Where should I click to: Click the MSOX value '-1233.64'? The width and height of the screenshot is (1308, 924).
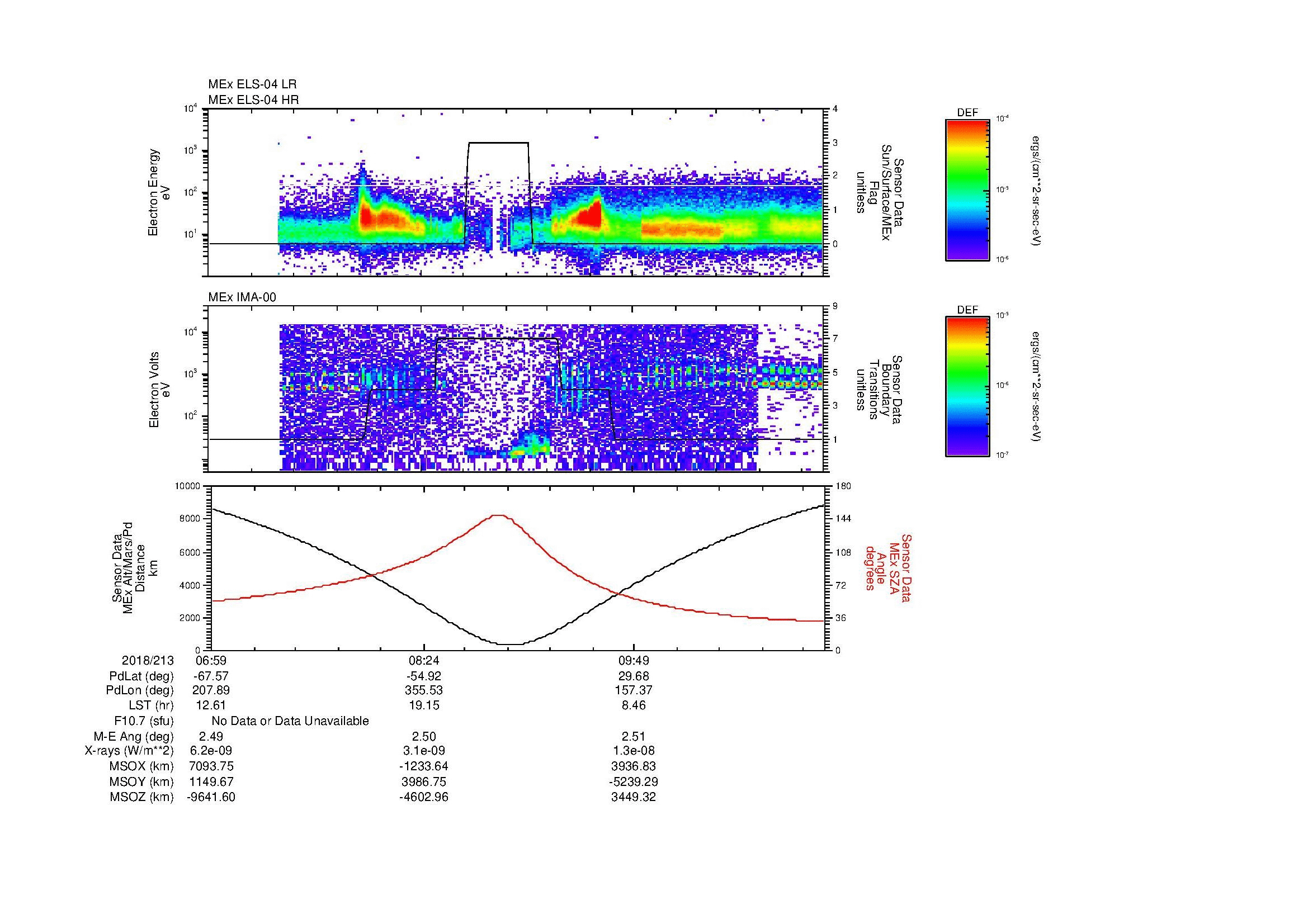(424, 766)
